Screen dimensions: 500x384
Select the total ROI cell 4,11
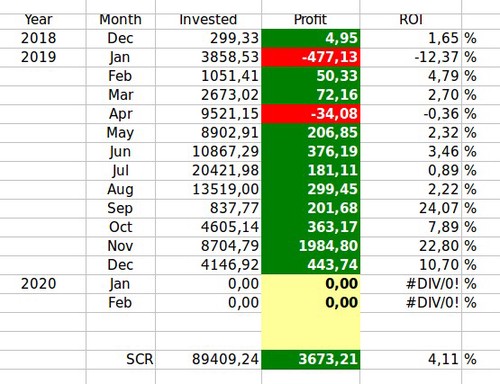(x=411, y=360)
